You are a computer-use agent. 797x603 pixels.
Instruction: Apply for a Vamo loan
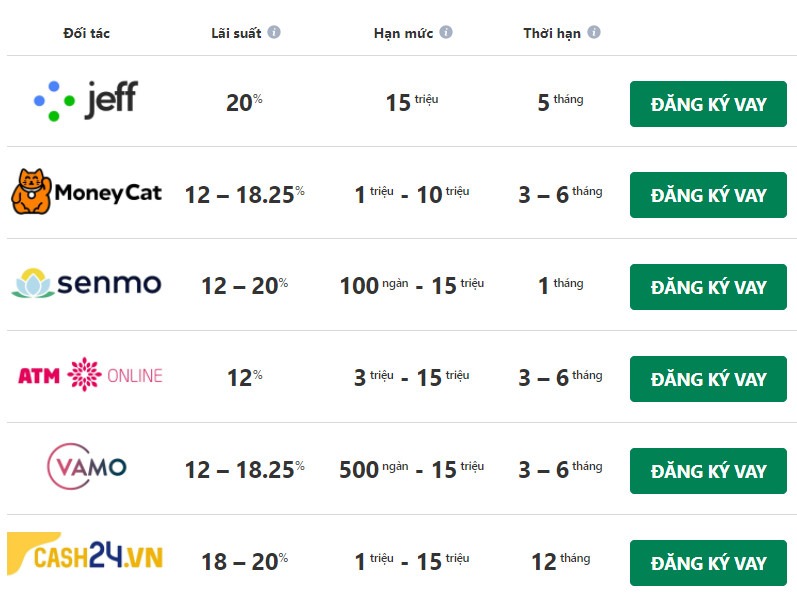click(708, 471)
